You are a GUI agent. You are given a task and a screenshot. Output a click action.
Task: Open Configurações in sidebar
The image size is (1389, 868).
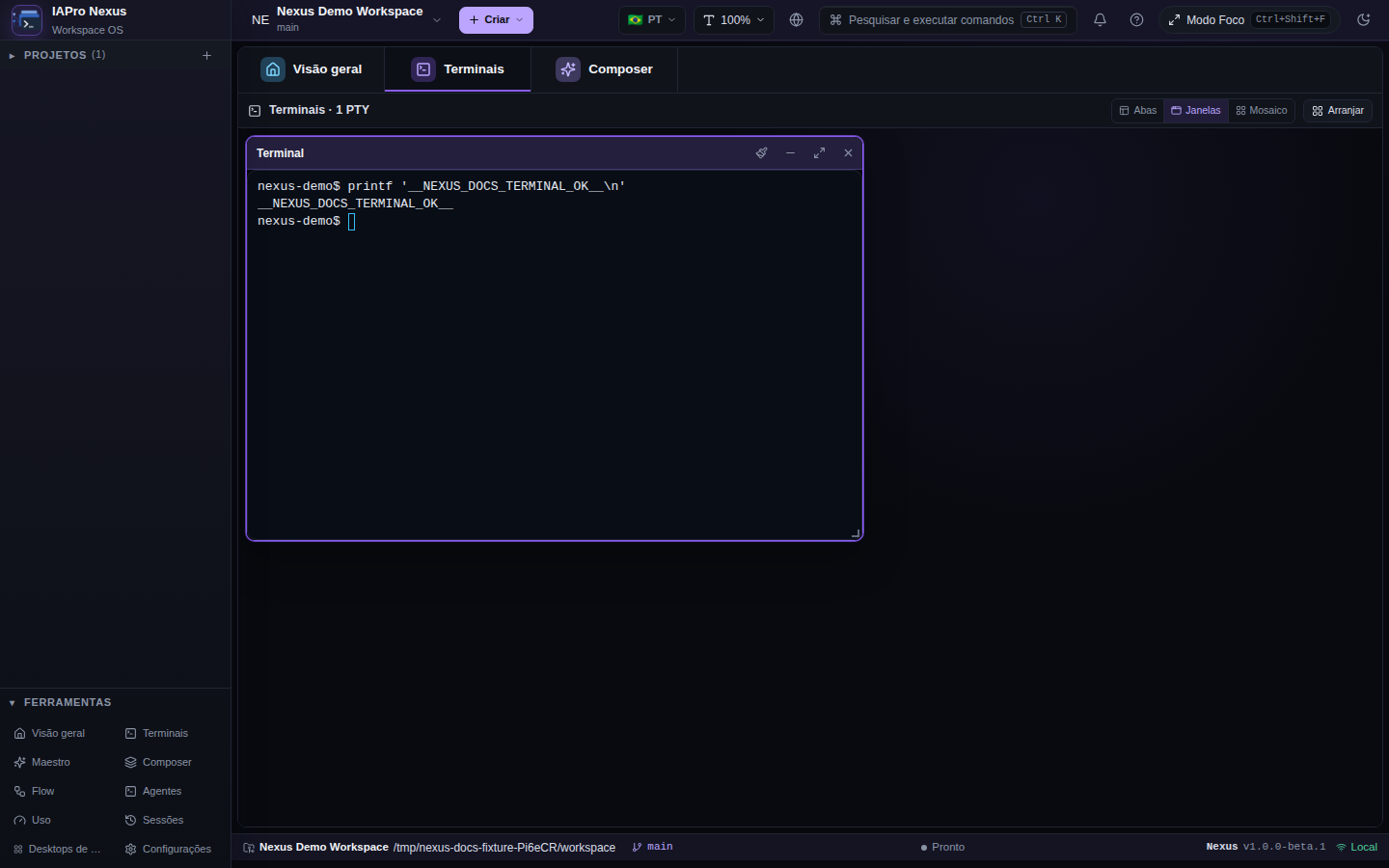[168, 850]
